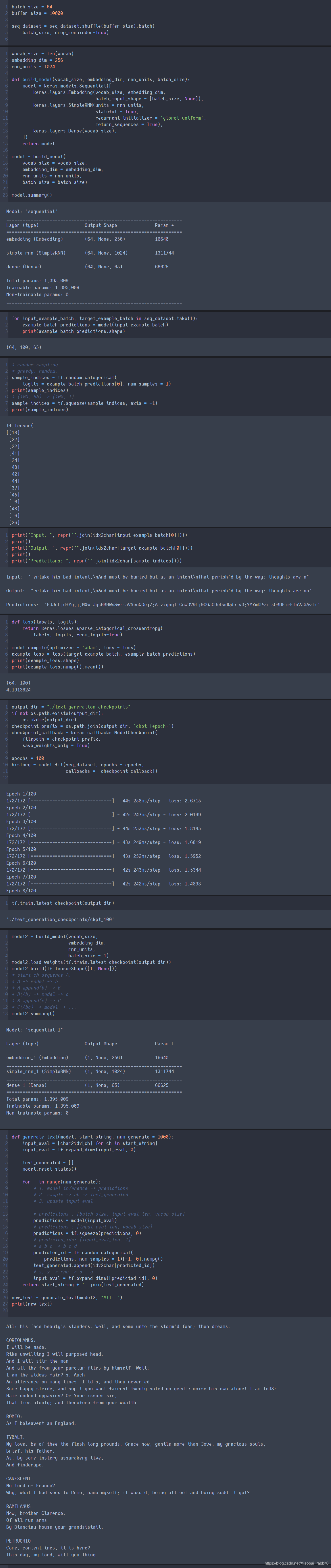Click the 'print("Input: ", repr(...' line
331x1568 pixels.
(99, 535)
